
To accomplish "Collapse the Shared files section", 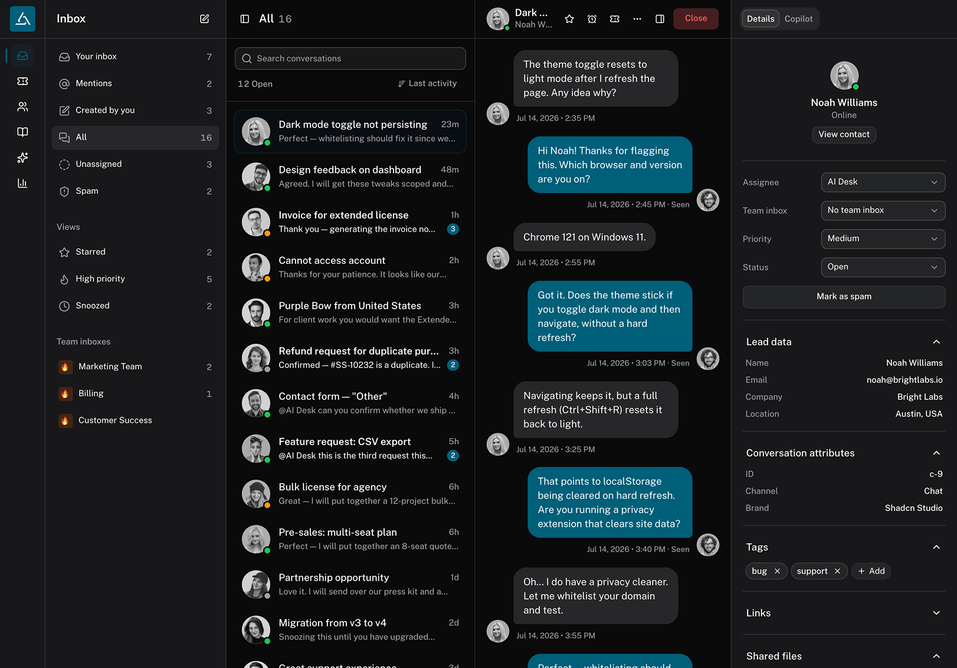I will pyautogui.click(x=936, y=656).
